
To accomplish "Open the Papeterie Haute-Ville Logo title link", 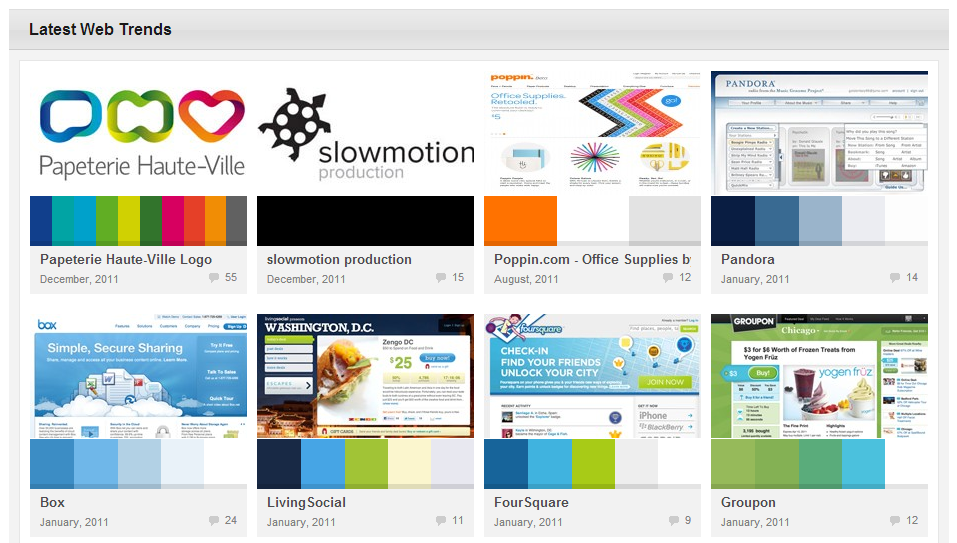I will pos(126,259).
